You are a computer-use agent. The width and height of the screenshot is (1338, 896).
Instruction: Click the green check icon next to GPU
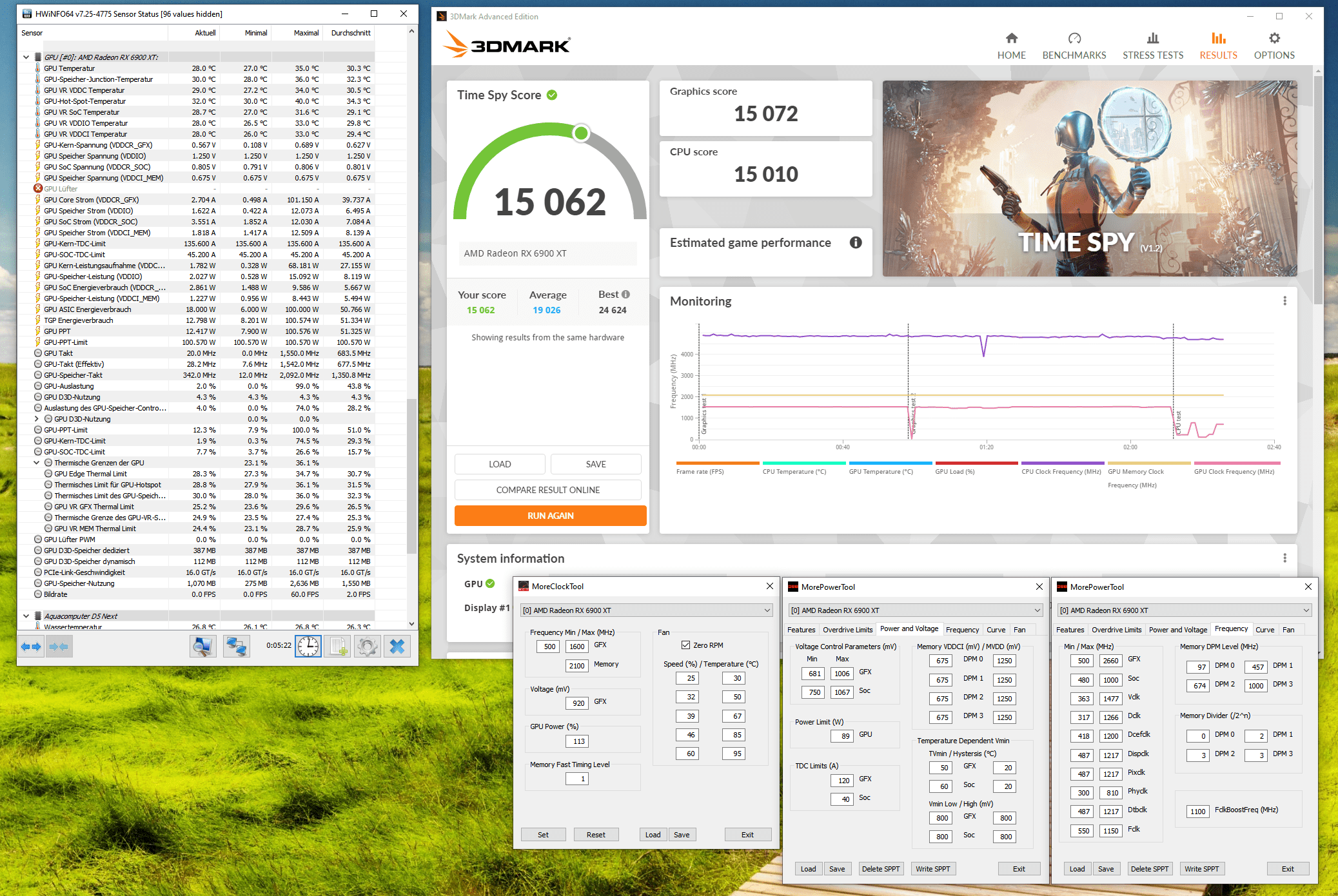490,583
